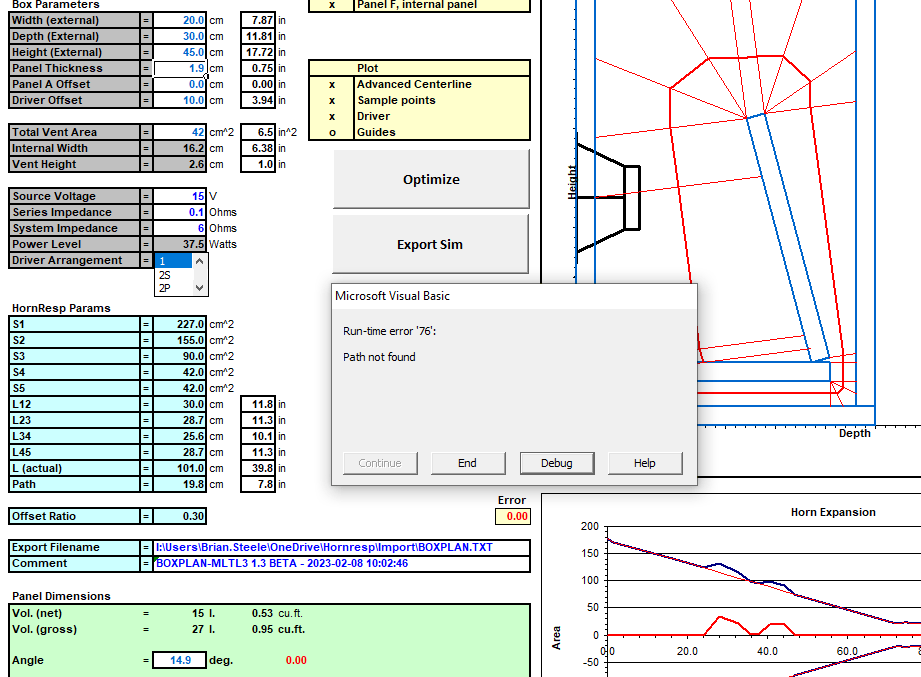Select the Total Vent Area 42 cell
This screenshot has height=677, width=921.
point(180,132)
